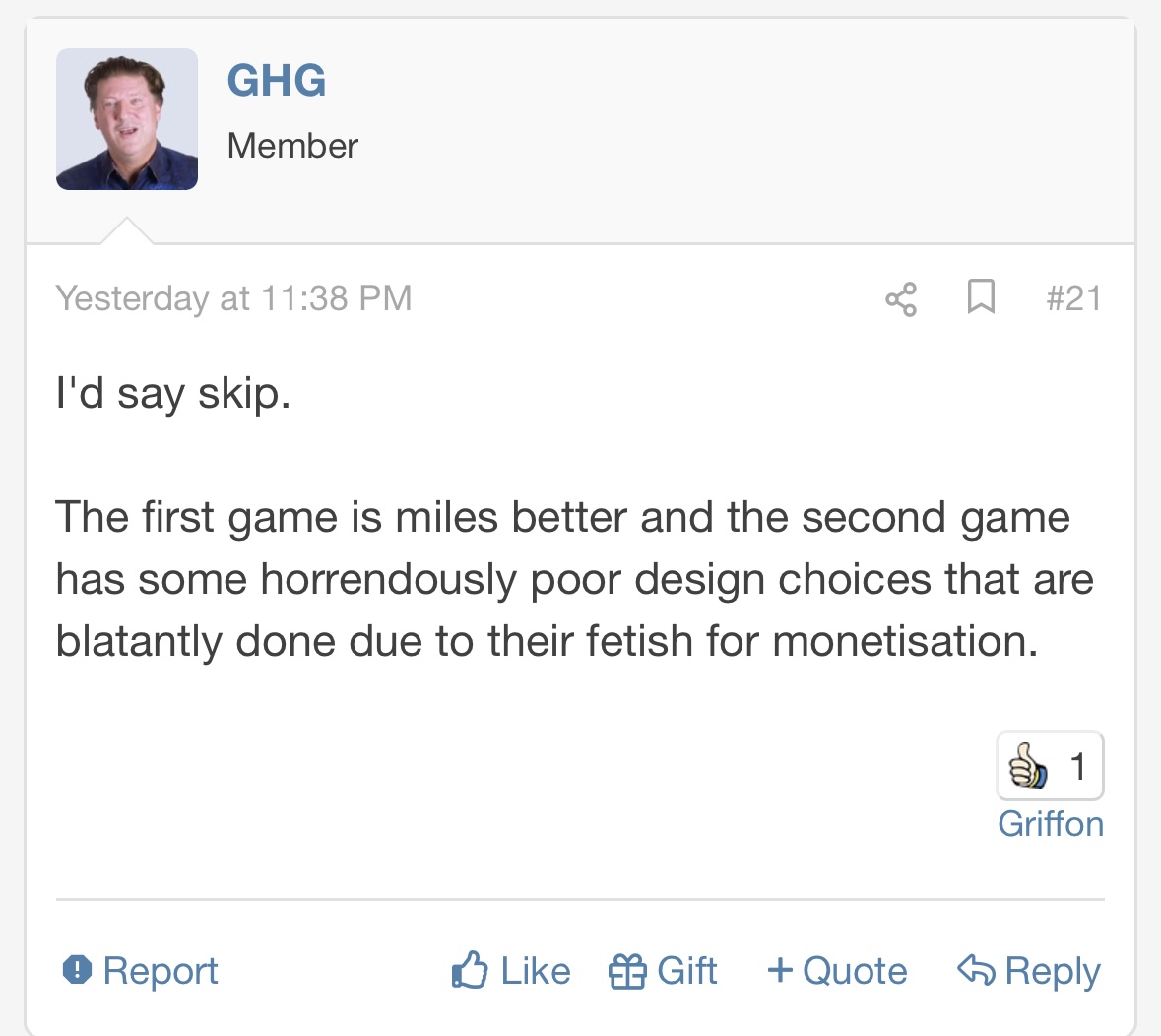Image resolution: width=1161 pixels, height=1036 pixels.
Task: Click the thumbs-up icon next to Like
Action: pyautogui.click(x=470, y=969)
